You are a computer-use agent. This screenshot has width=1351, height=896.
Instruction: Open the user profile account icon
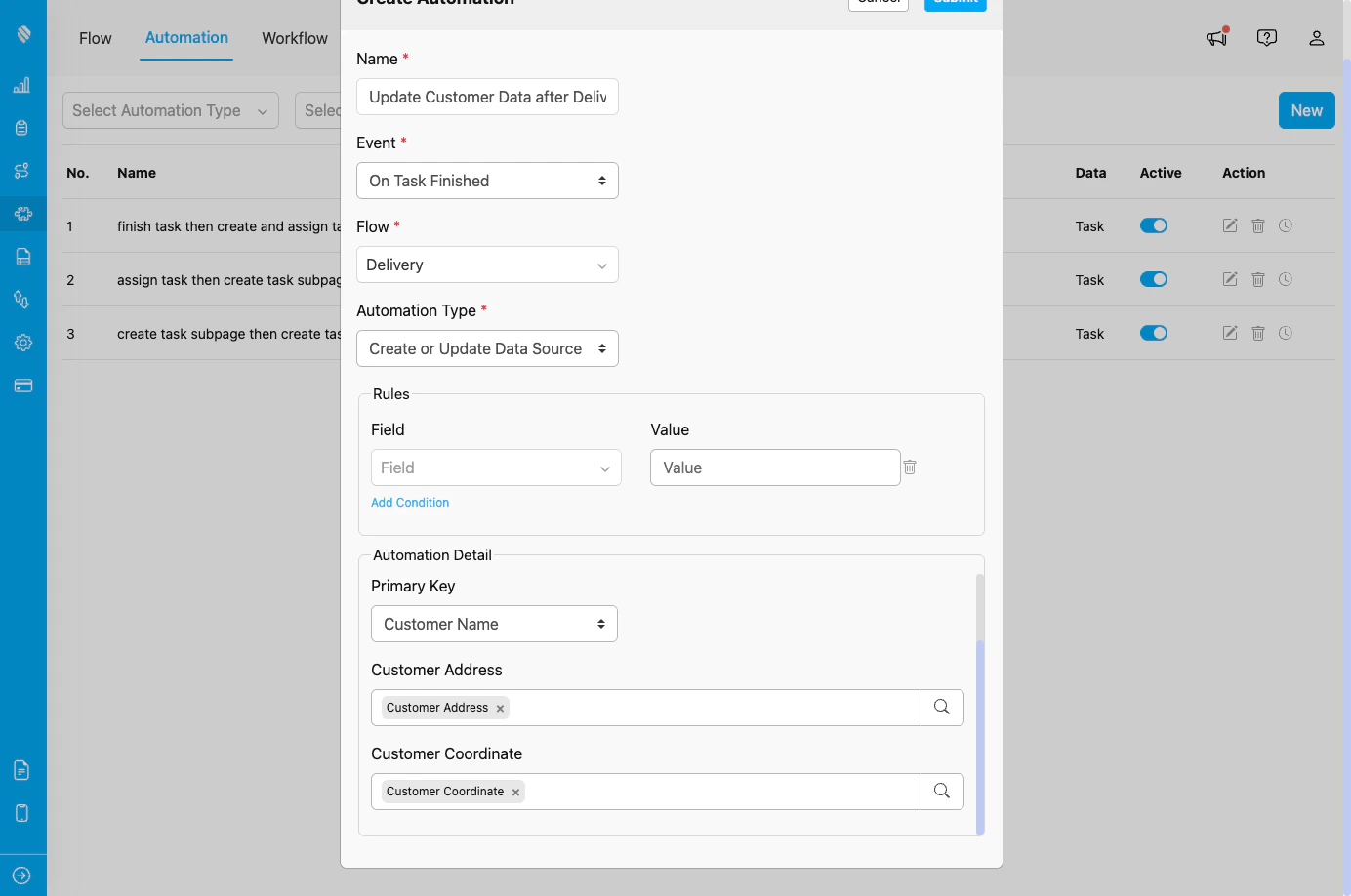tap(1317, 38)
